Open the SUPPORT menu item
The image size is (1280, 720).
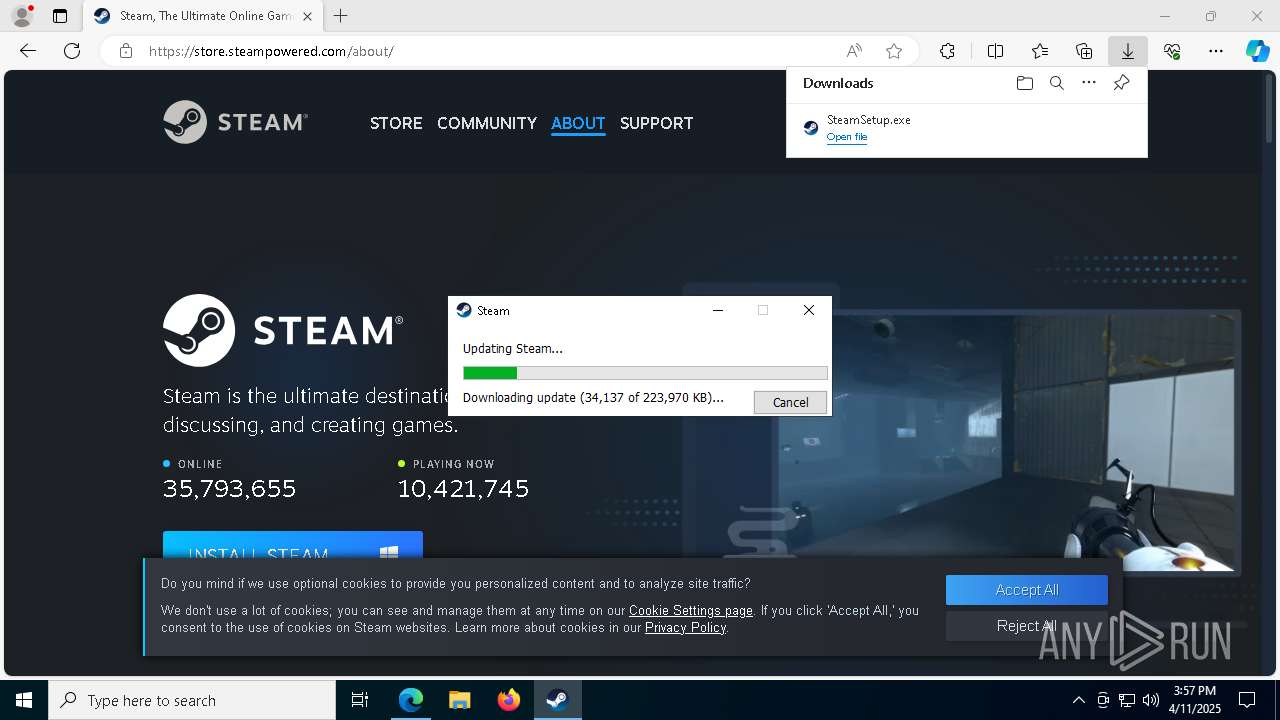click(656, 123)
